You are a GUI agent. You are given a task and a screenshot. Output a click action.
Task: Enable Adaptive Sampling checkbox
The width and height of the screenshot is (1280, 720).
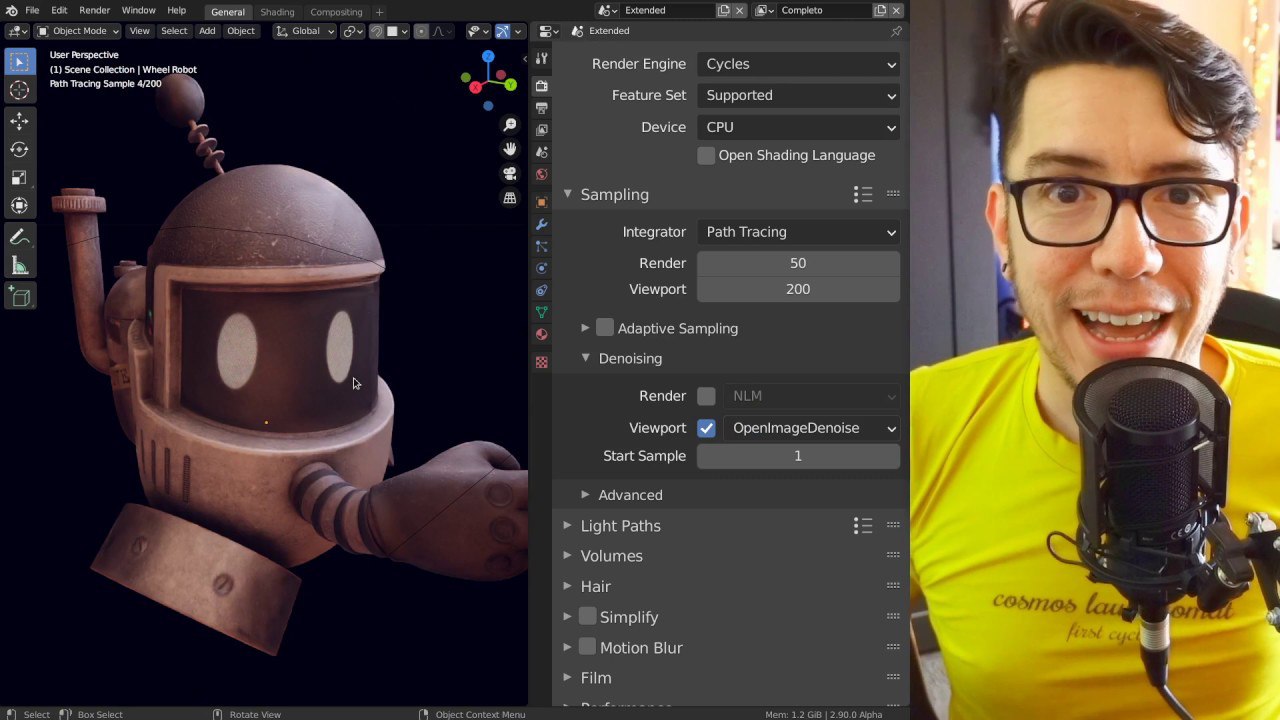click(x=605, y=328)
